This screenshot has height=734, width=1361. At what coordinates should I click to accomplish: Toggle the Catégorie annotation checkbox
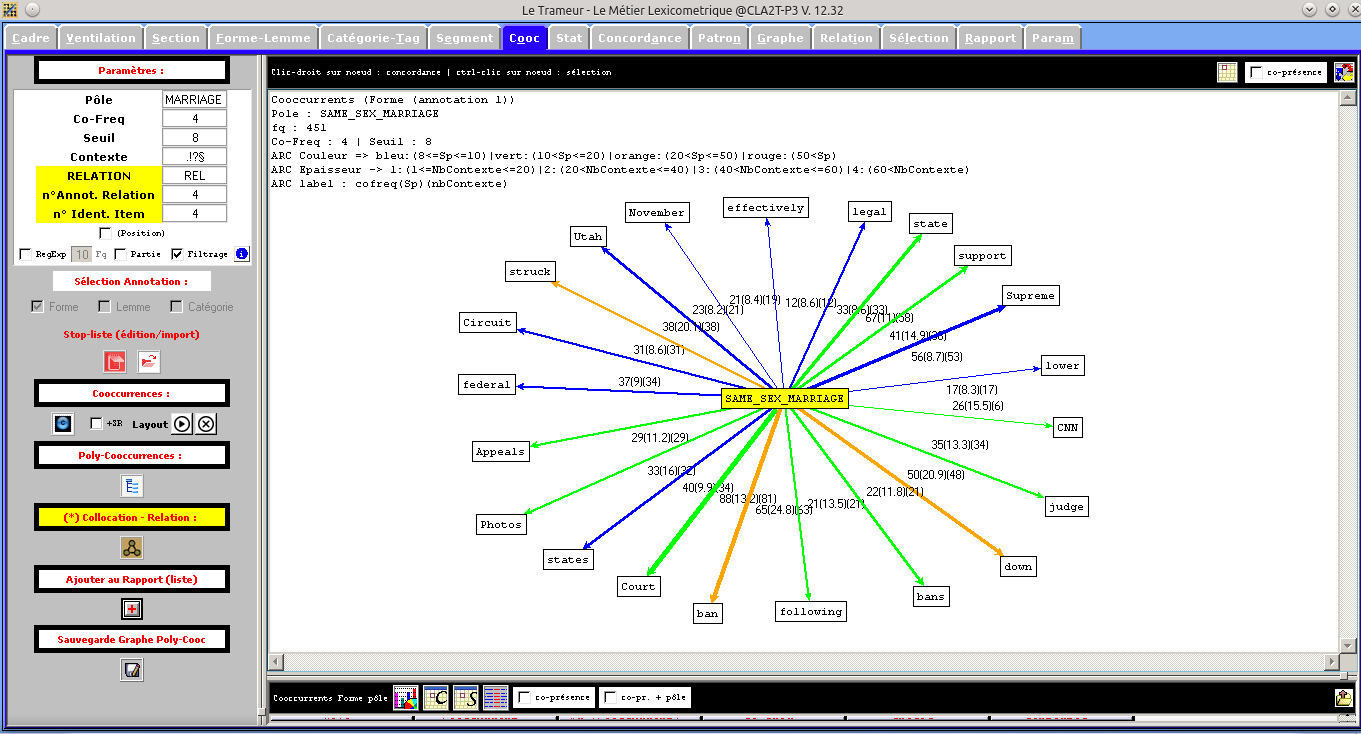[176, 307]
